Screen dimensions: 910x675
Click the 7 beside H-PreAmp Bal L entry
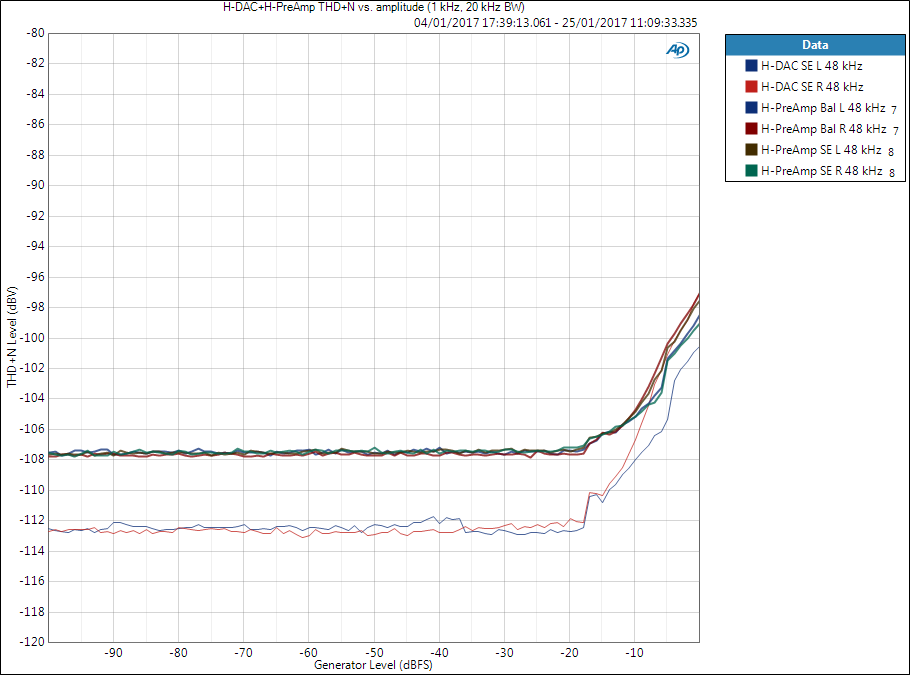coord(894,110)
